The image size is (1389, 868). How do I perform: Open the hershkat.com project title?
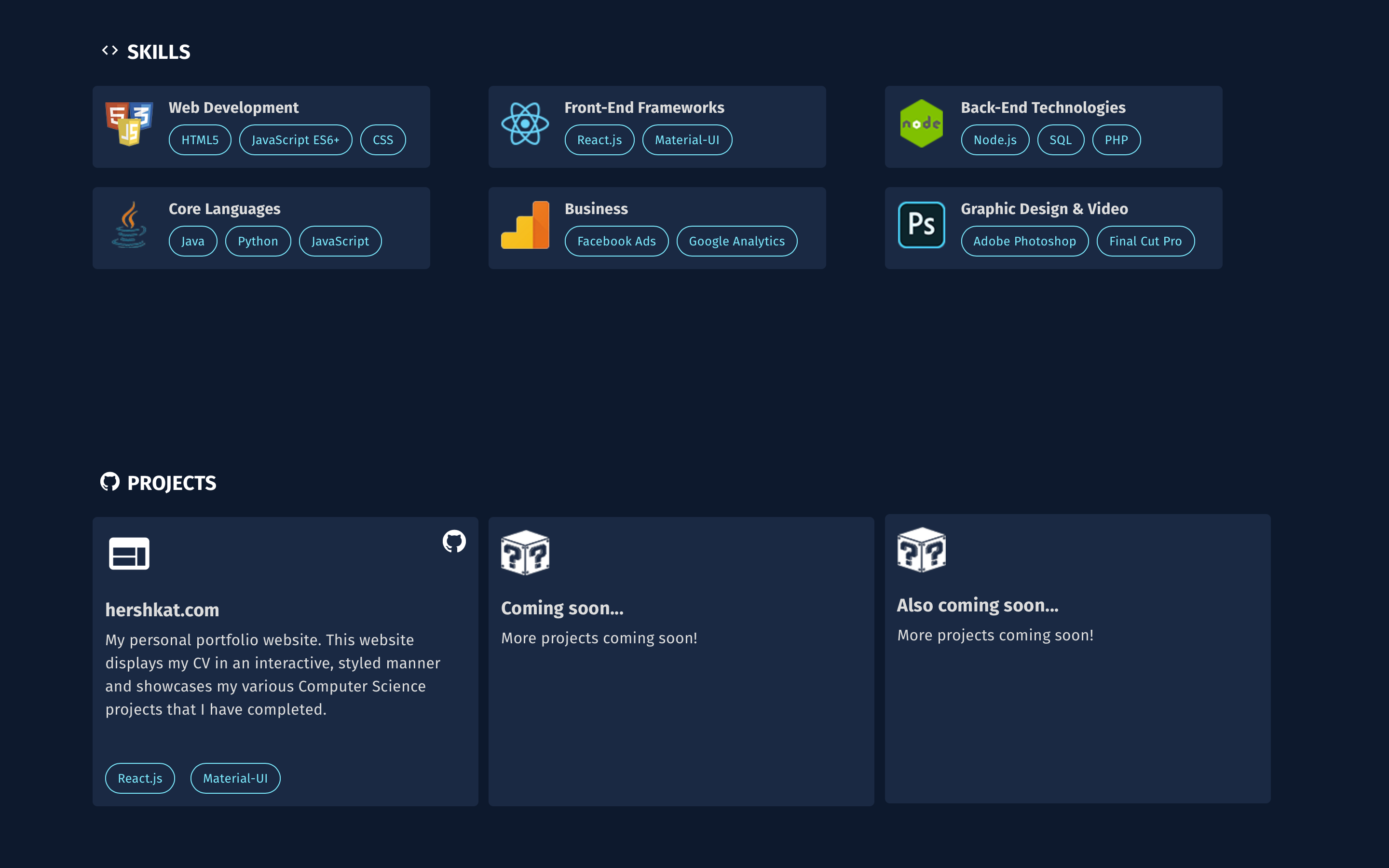tap(163, 610)
